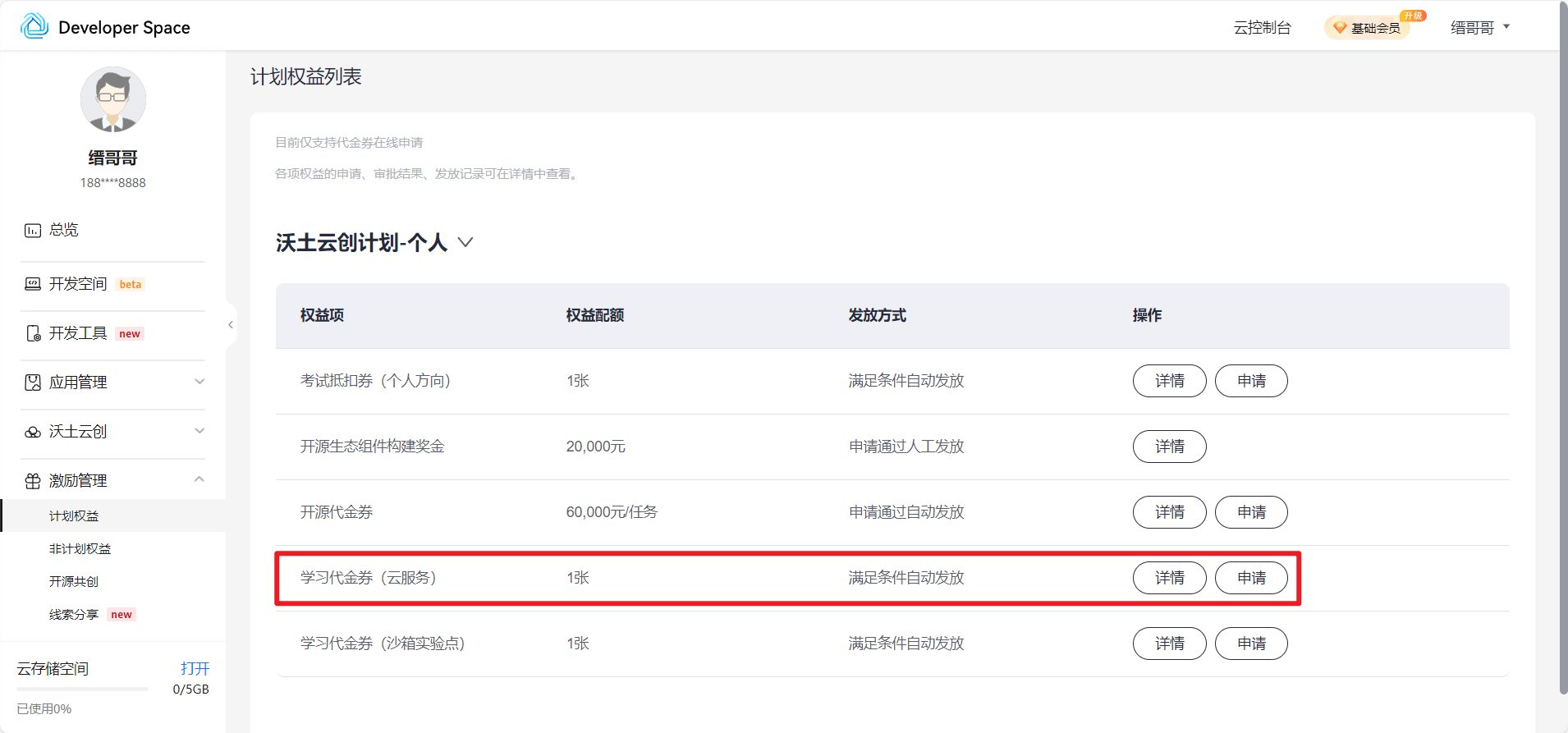Click the 发放方式 column header
This screenshot has height=733, width=1568.
tap(878, 315)
